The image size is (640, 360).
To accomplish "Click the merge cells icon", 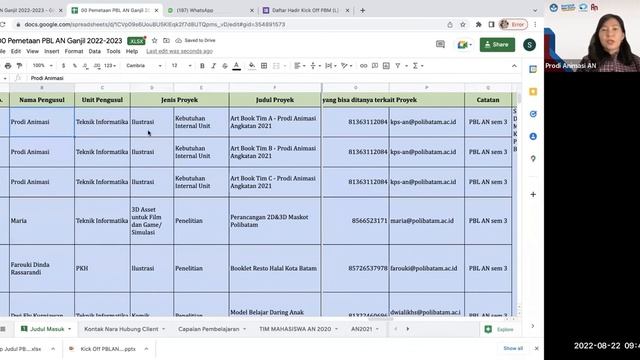I will (276, 66).
